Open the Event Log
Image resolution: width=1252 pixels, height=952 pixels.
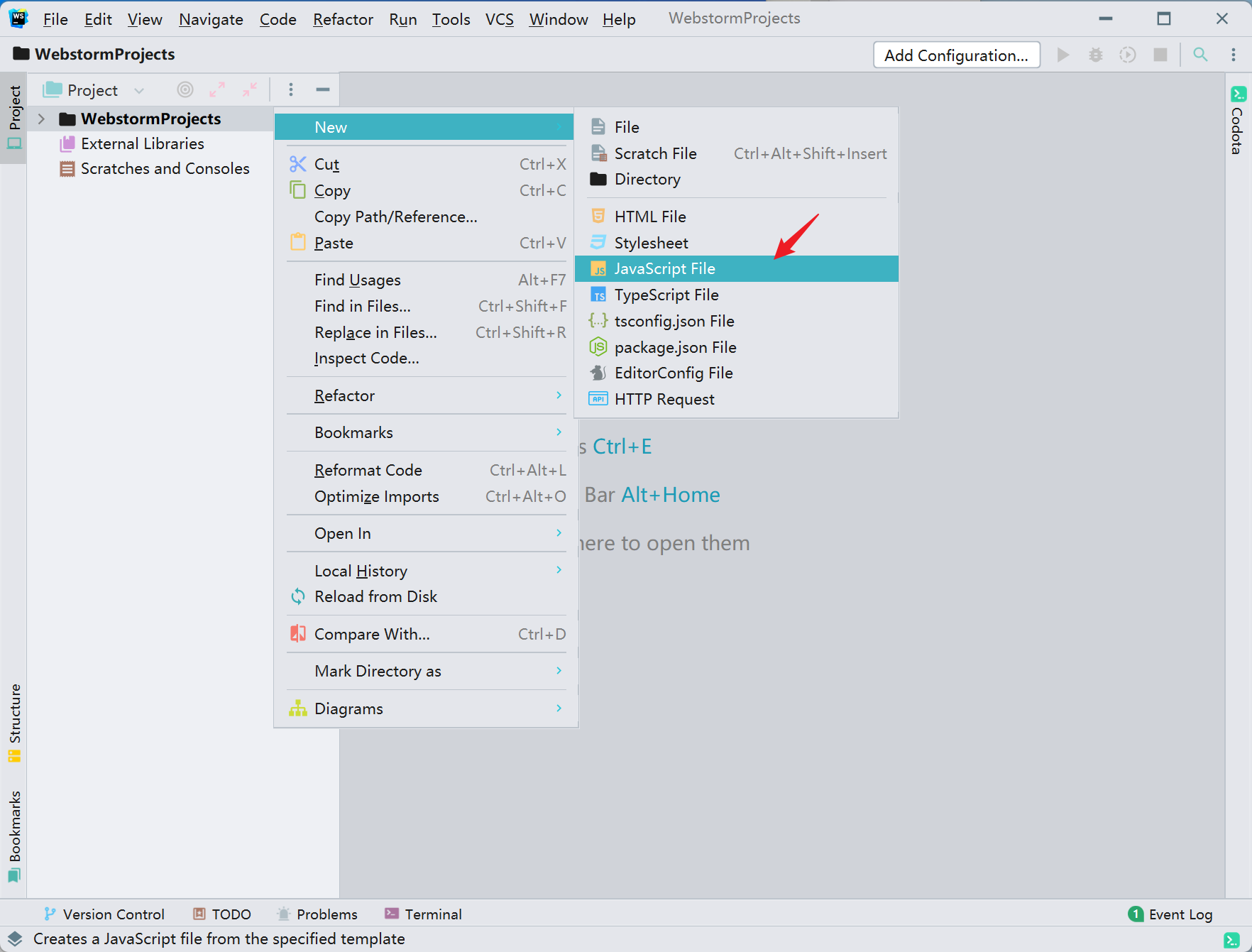pyautogui.click(x=1170, y=914)
